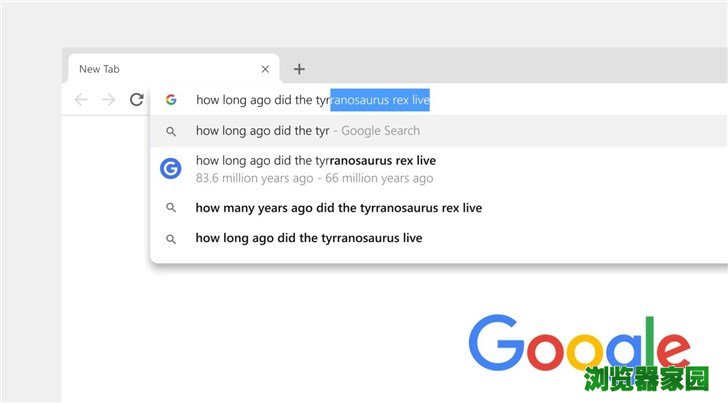This screenshot has width=728, height=403.
Task: Click the Google G icon in the address bar
Action: [171, 100]
